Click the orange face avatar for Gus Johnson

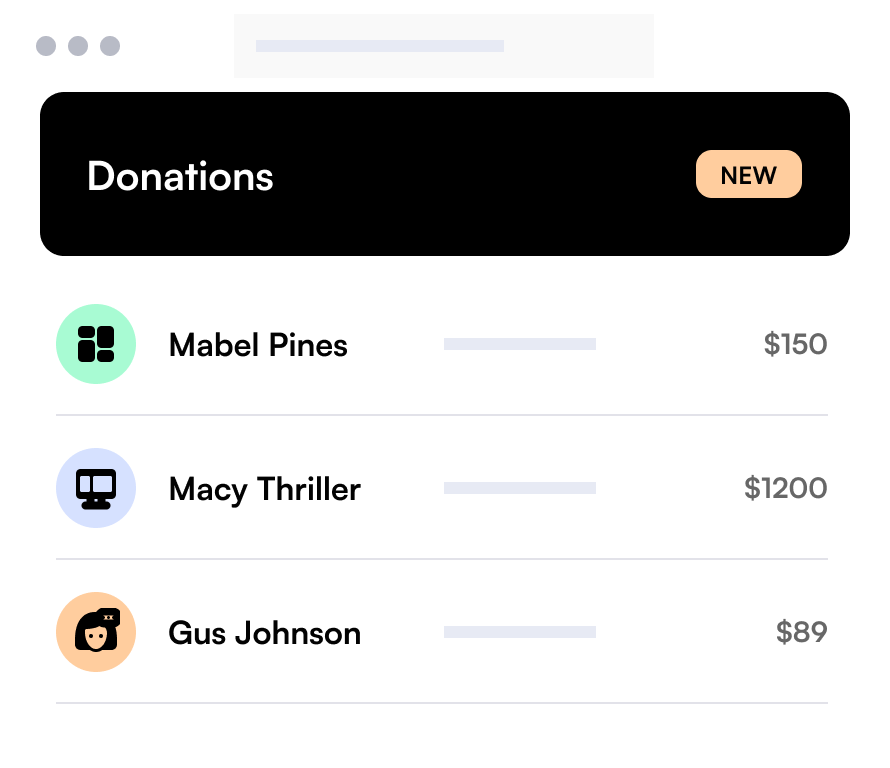coord(96,632)
